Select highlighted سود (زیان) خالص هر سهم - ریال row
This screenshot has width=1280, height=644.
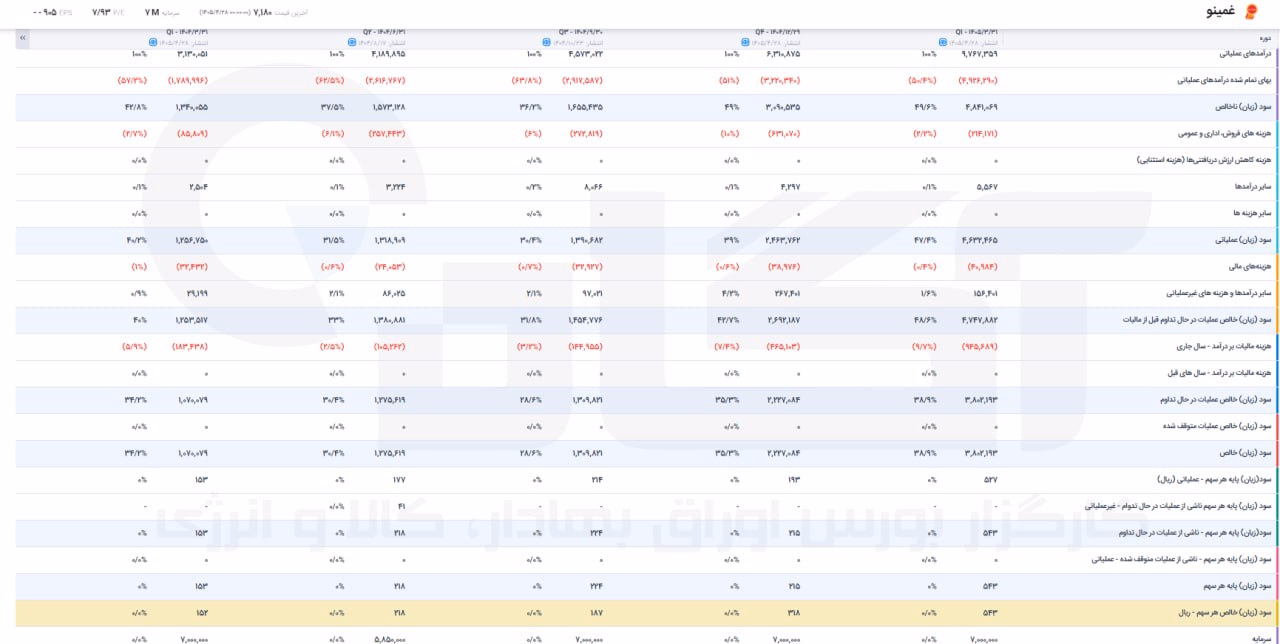click(640, 612)
